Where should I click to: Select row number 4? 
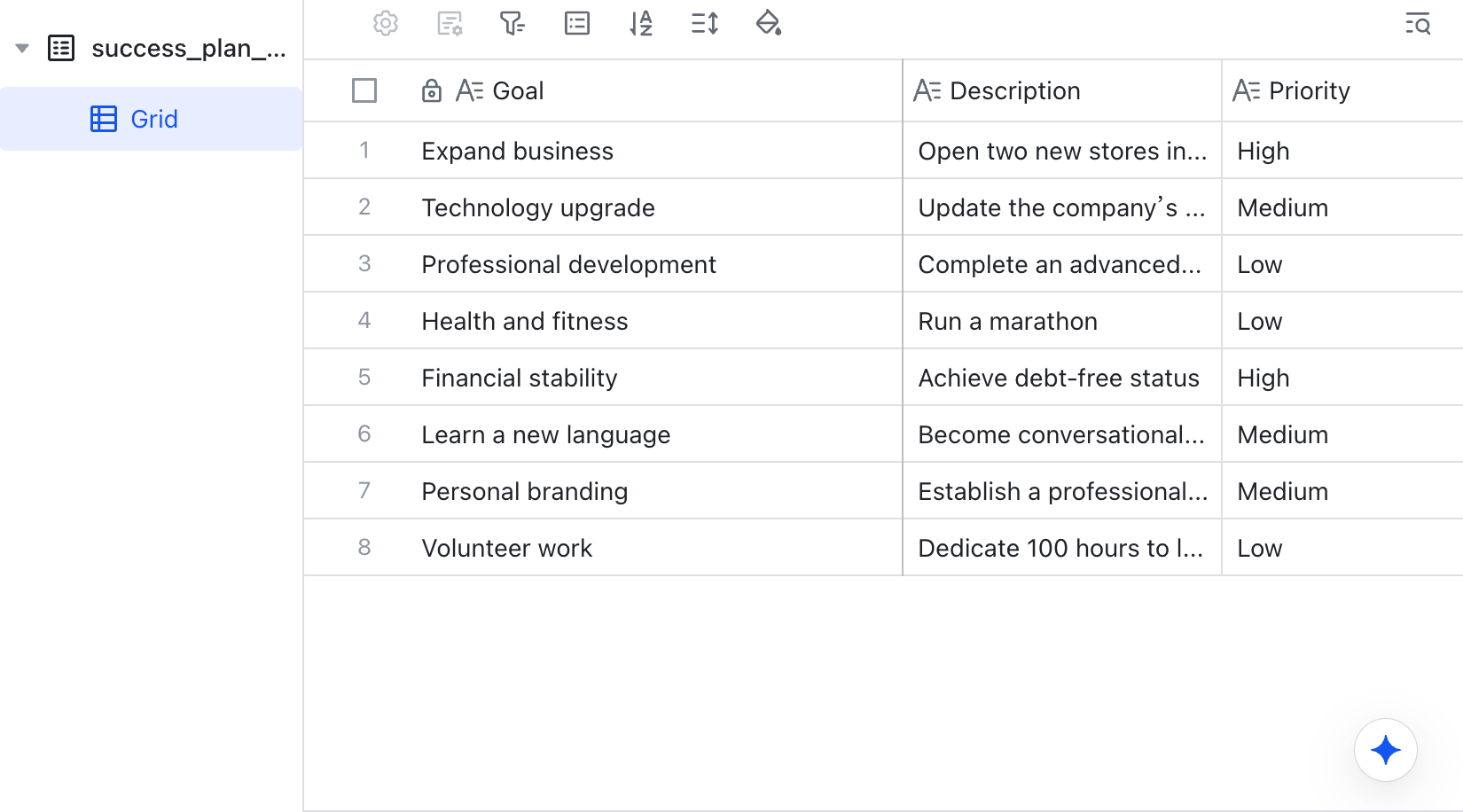tap(364, 321)
